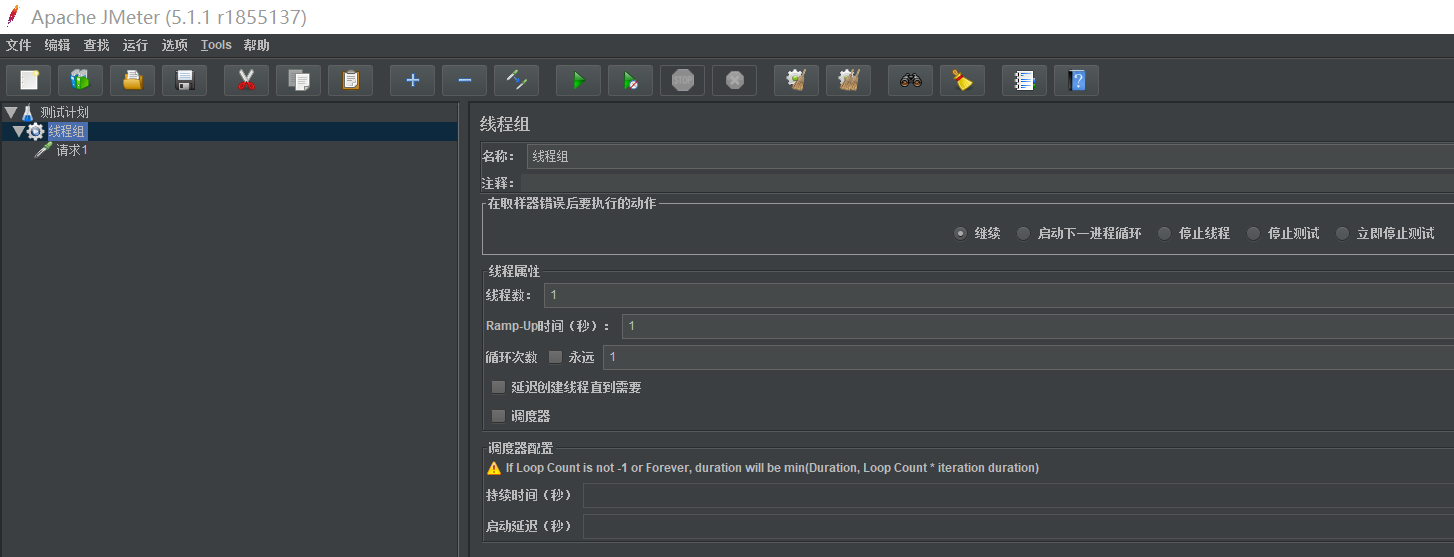Collapse all nodes with minus icon
The width and height of the screenshot is (1454, 557).
coord(464,80)
